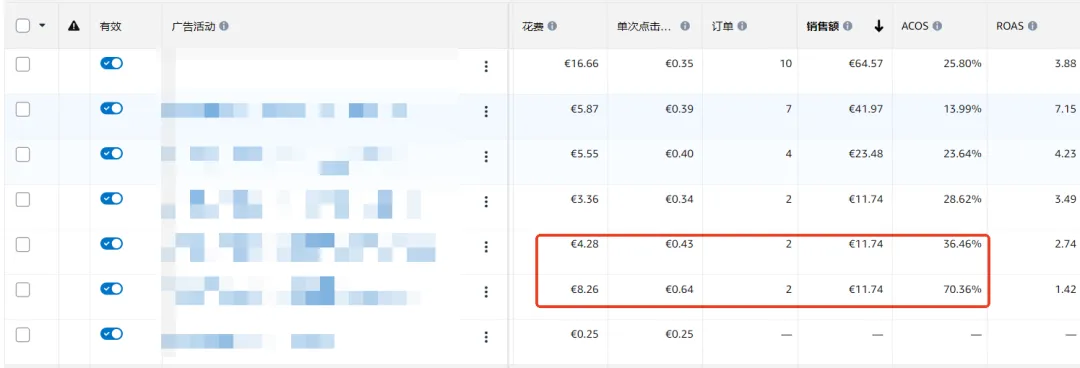Image resolution: width=1080 pixels, height=368 pixels.
Task: Open more-options menu for €5.87 row
Action: point(486,112)
